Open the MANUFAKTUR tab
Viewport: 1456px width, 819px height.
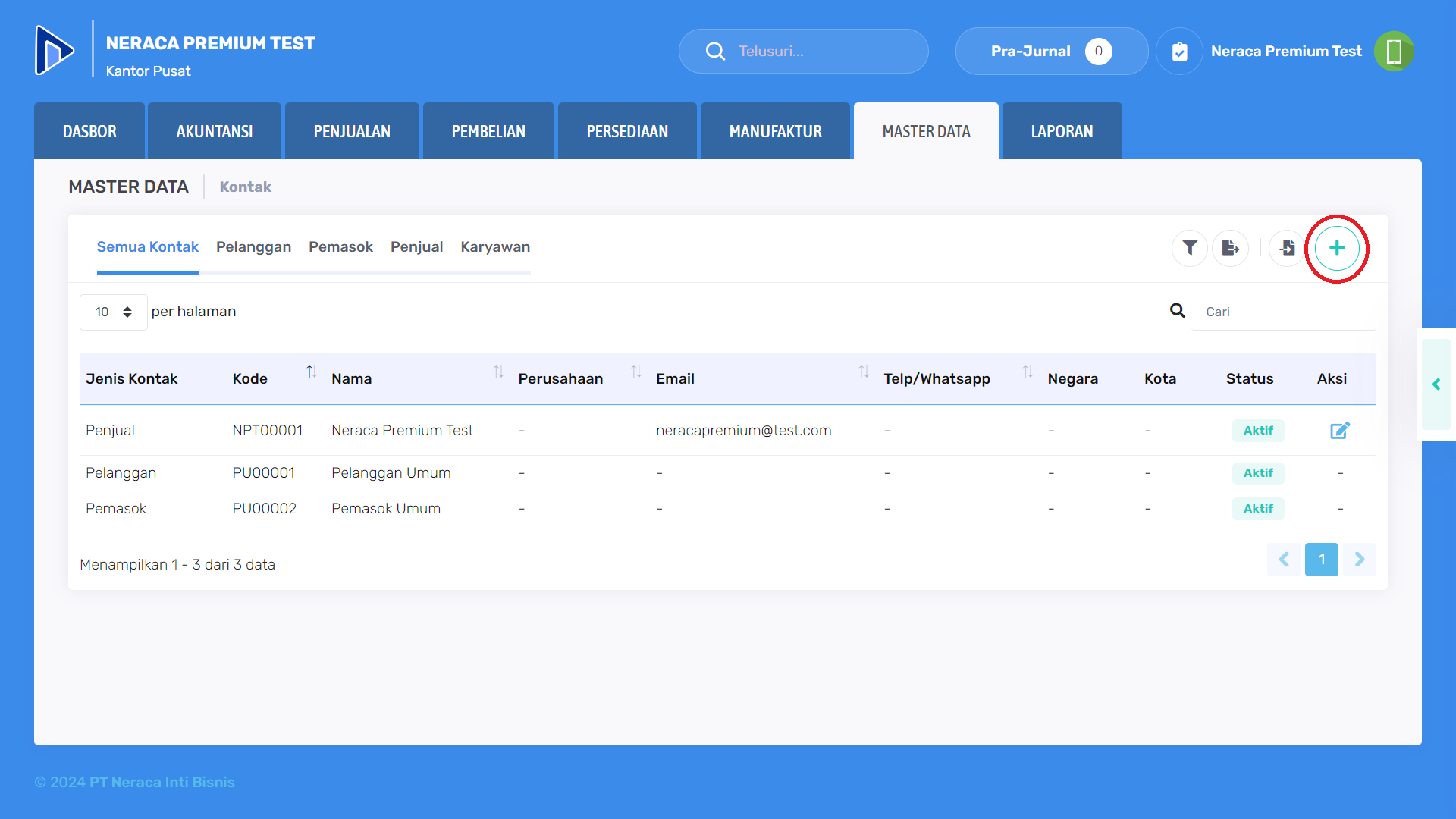point(775,131)
